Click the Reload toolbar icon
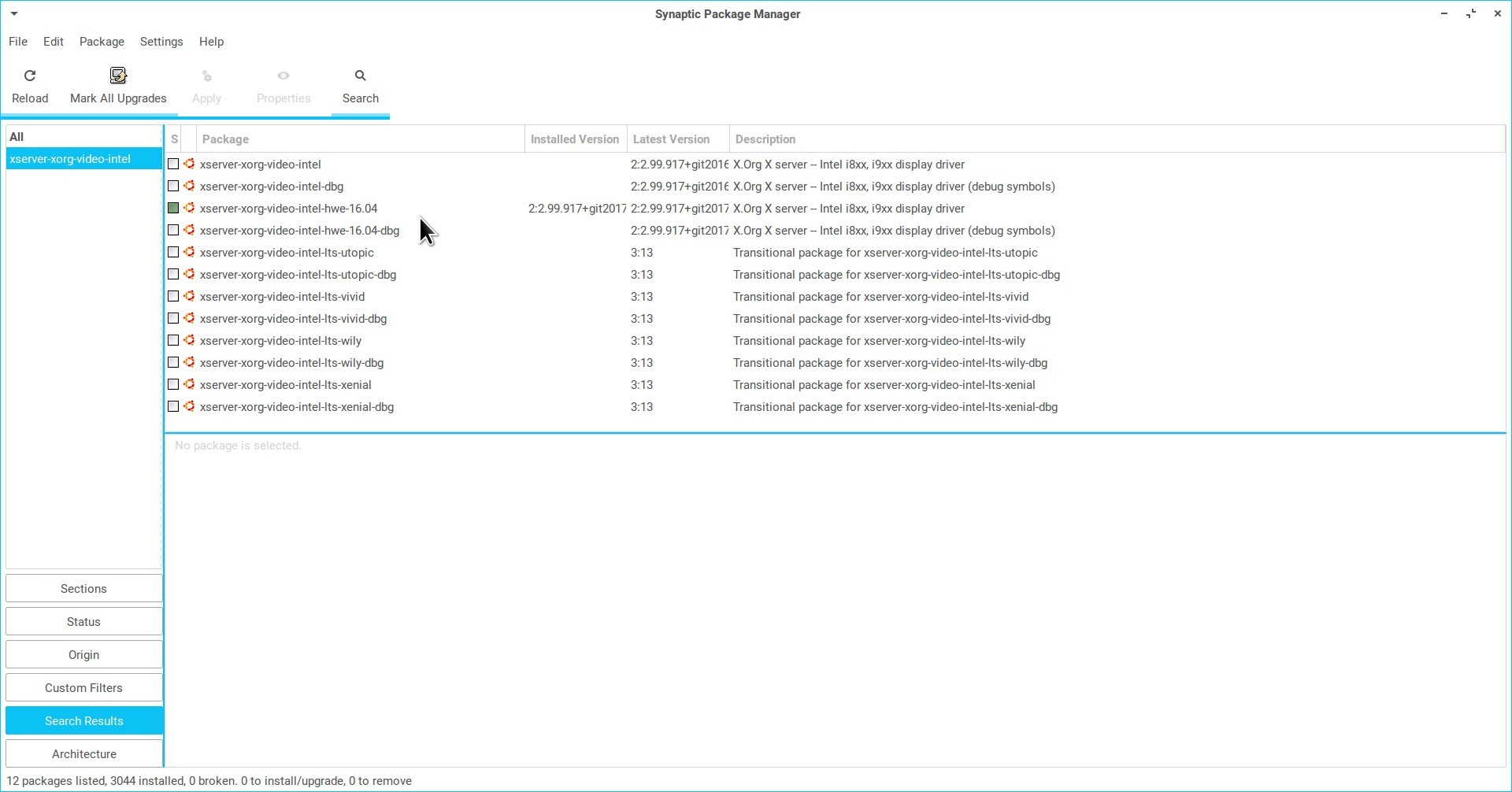Image resolution: width=1512 pixels, height=792 pixels. pyautogui.click(x=30, y=76)
